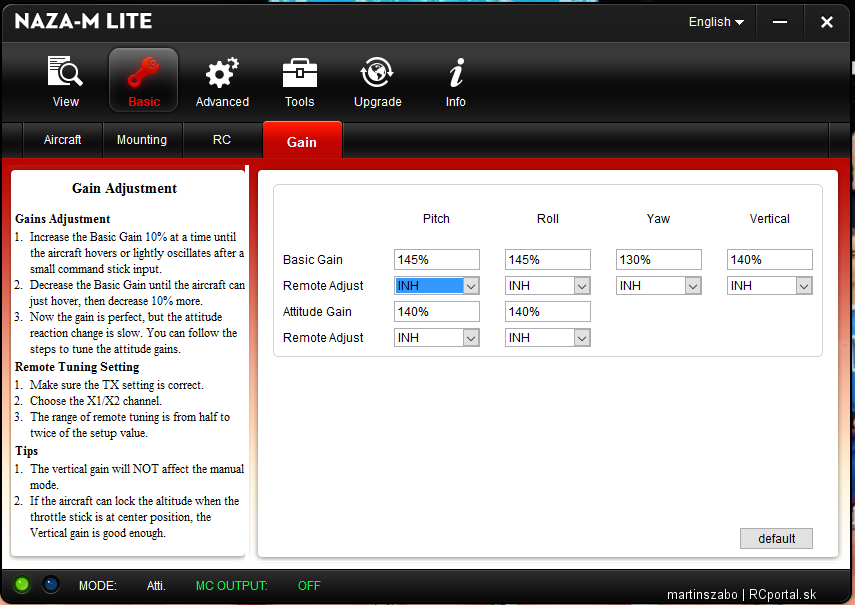Expand Roll Attitude Gain Remote Adjust dropdown
The image size is (855, 605).
[x=582, y=338]
